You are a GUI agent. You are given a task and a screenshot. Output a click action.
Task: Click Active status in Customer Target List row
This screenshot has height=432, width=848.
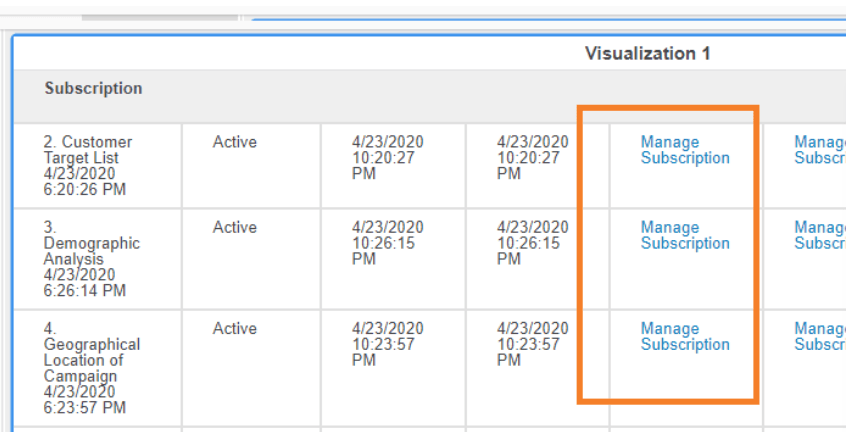(235, 143)
